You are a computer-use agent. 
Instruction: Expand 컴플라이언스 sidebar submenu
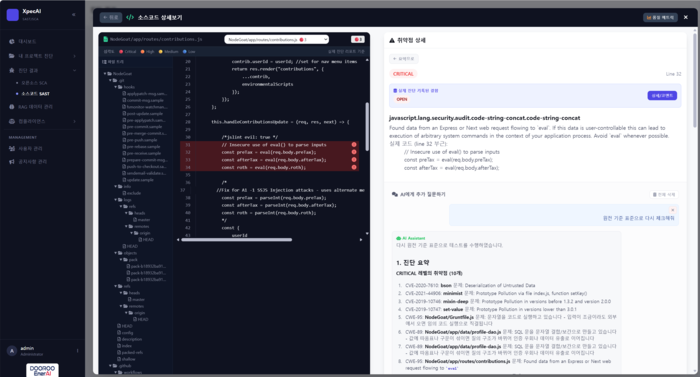point(74,121)
